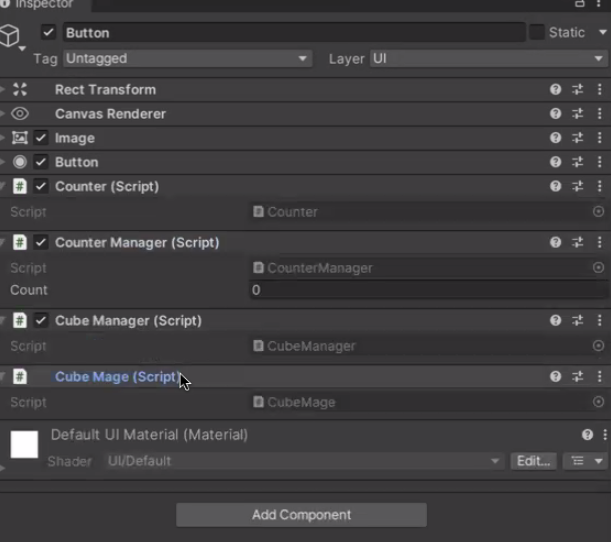The image size is (611, 542).
Task: Disable the Cube Manager (Script) checkbox
Action: [41, 320]
